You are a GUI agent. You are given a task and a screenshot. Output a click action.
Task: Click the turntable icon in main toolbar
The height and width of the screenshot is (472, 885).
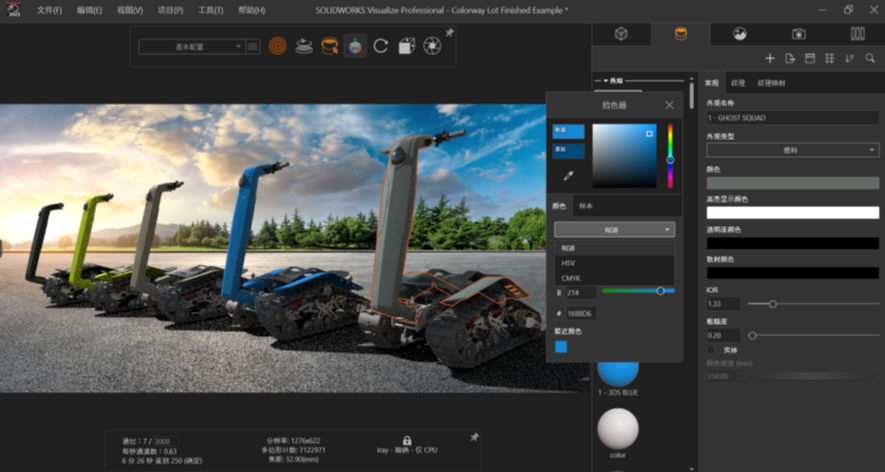pos(304,46)
